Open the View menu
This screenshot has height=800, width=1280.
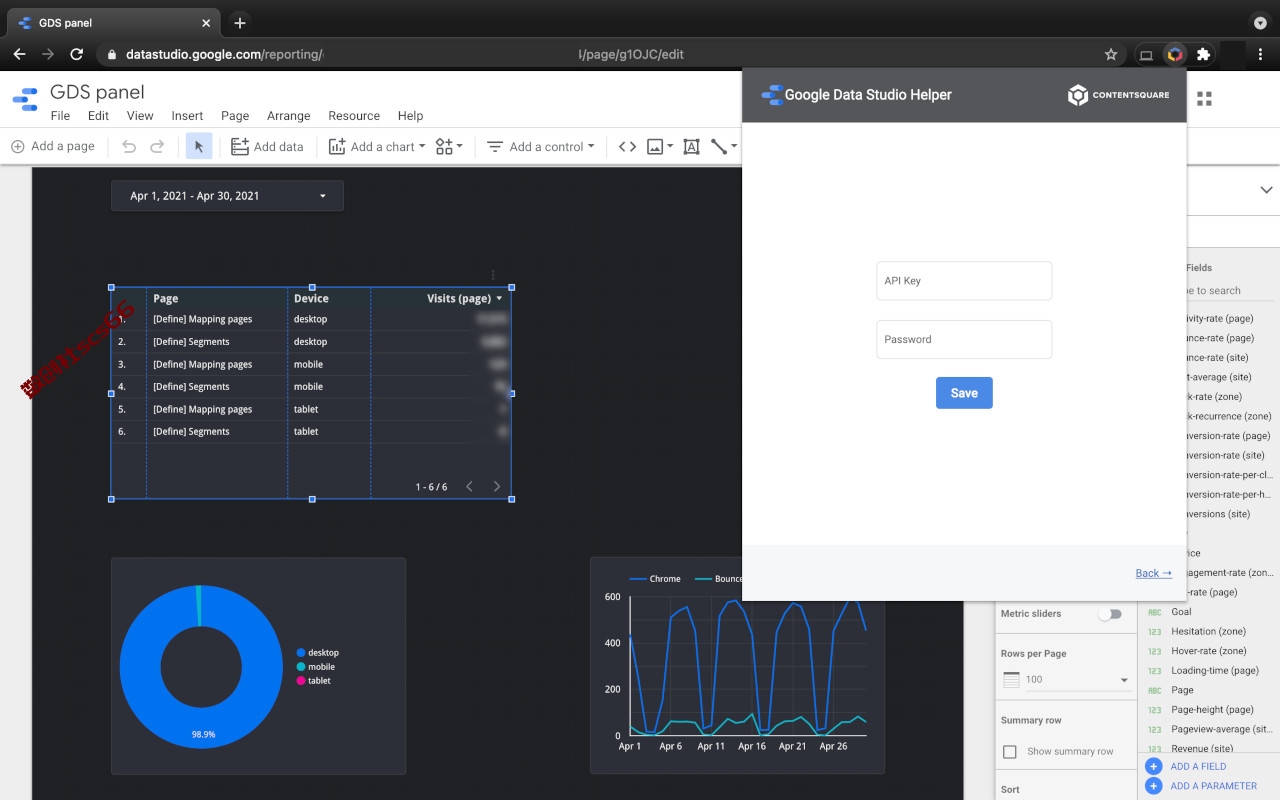click(140, 116)
